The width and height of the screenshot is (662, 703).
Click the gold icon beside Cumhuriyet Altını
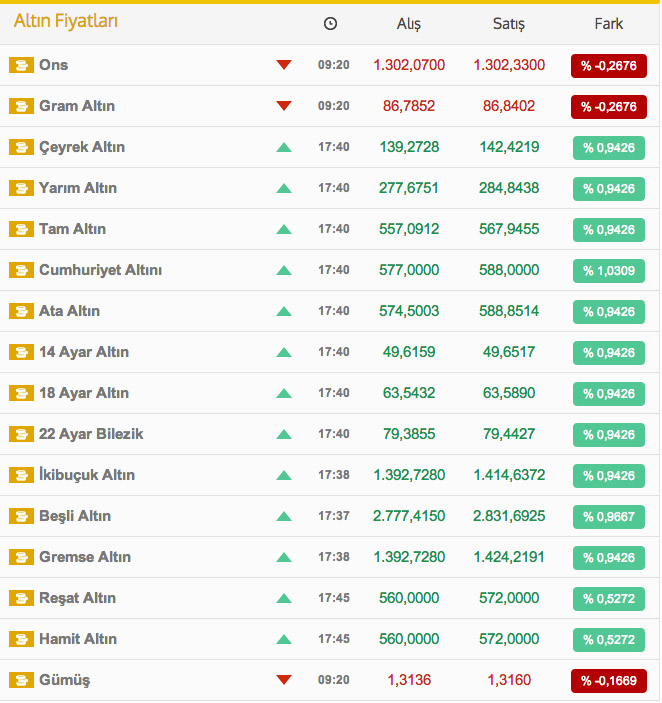coord(21,270)
